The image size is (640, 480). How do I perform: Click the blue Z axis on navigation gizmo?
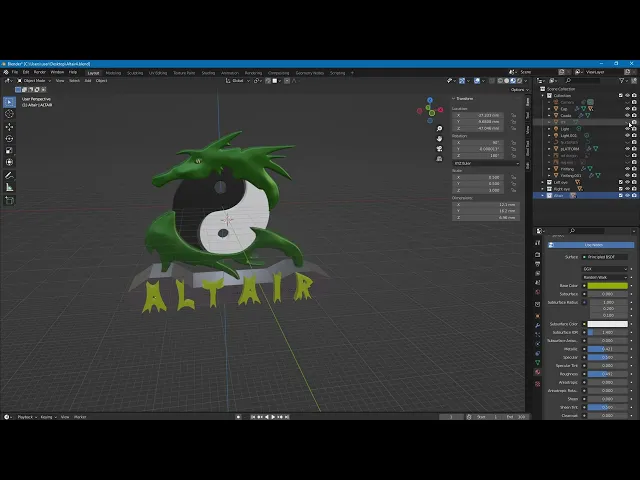coord(430,100)
